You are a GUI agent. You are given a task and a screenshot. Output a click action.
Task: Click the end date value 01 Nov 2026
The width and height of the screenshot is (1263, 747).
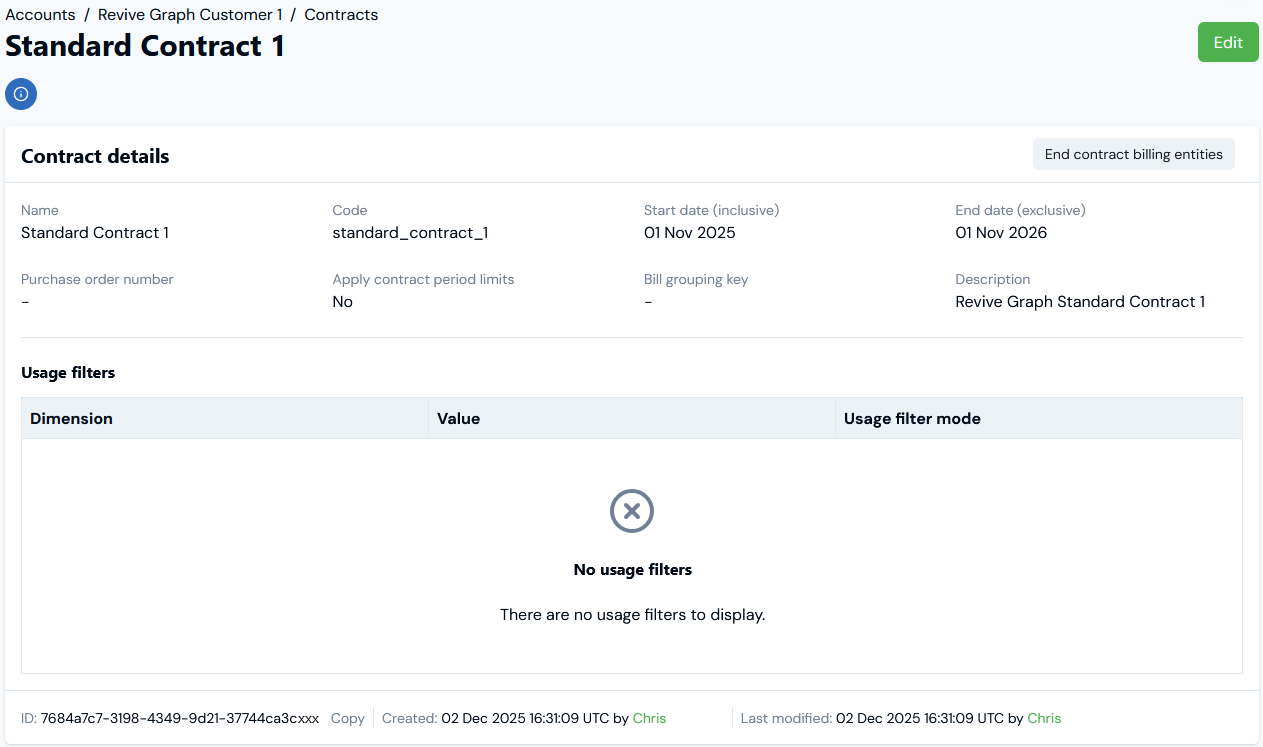(x=1001, y=233)
